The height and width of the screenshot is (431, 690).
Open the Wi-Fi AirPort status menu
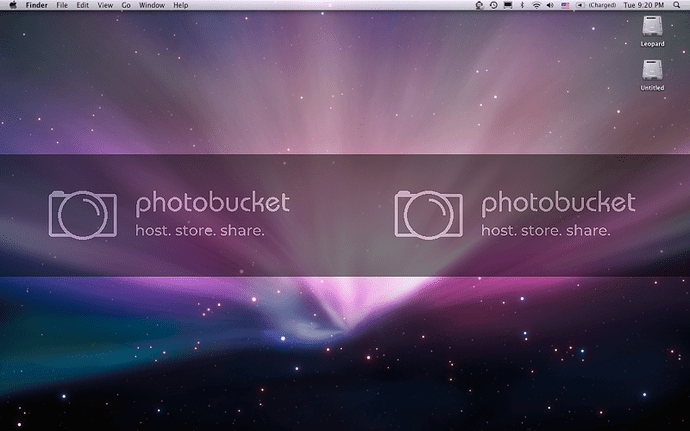point(536,5)
